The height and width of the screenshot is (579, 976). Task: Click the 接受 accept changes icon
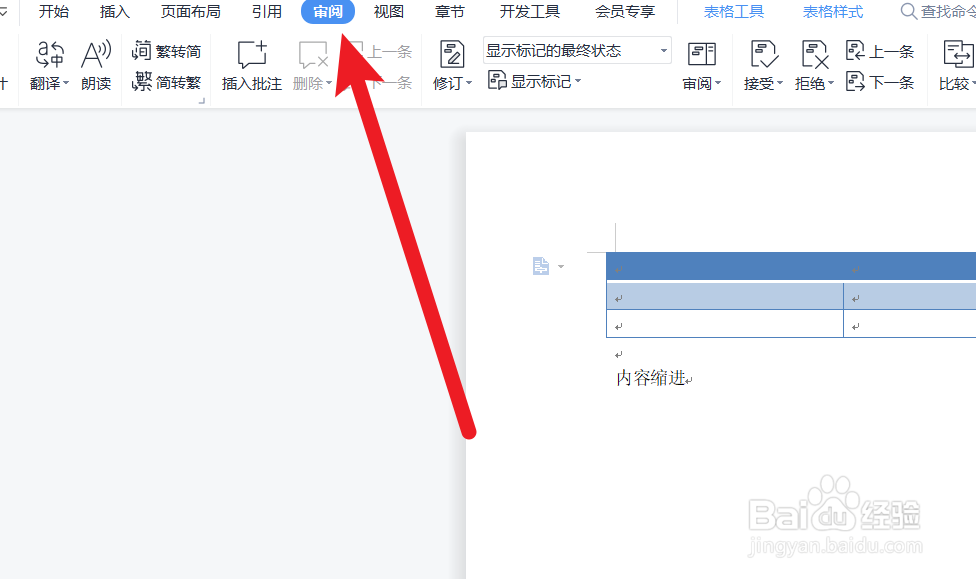pyautogui.click(x=763, y=55)
